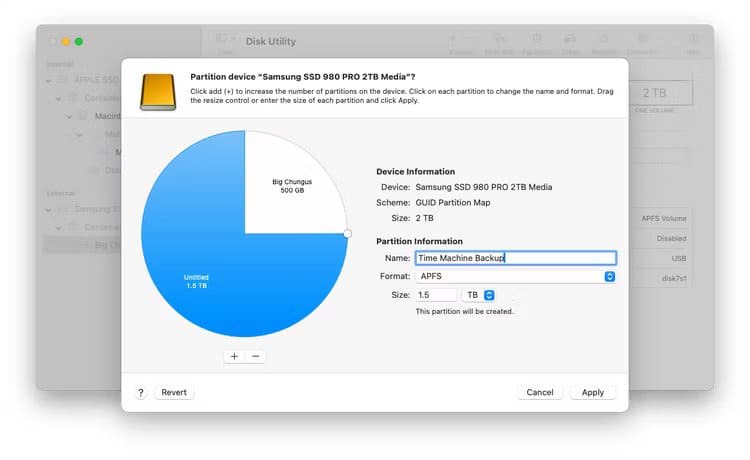The width and height of the screenshot is (750, 460).
Task: Select the Untitled 1.5 TB pie segment
Action: pyautogui.click(x=196, y=281)
